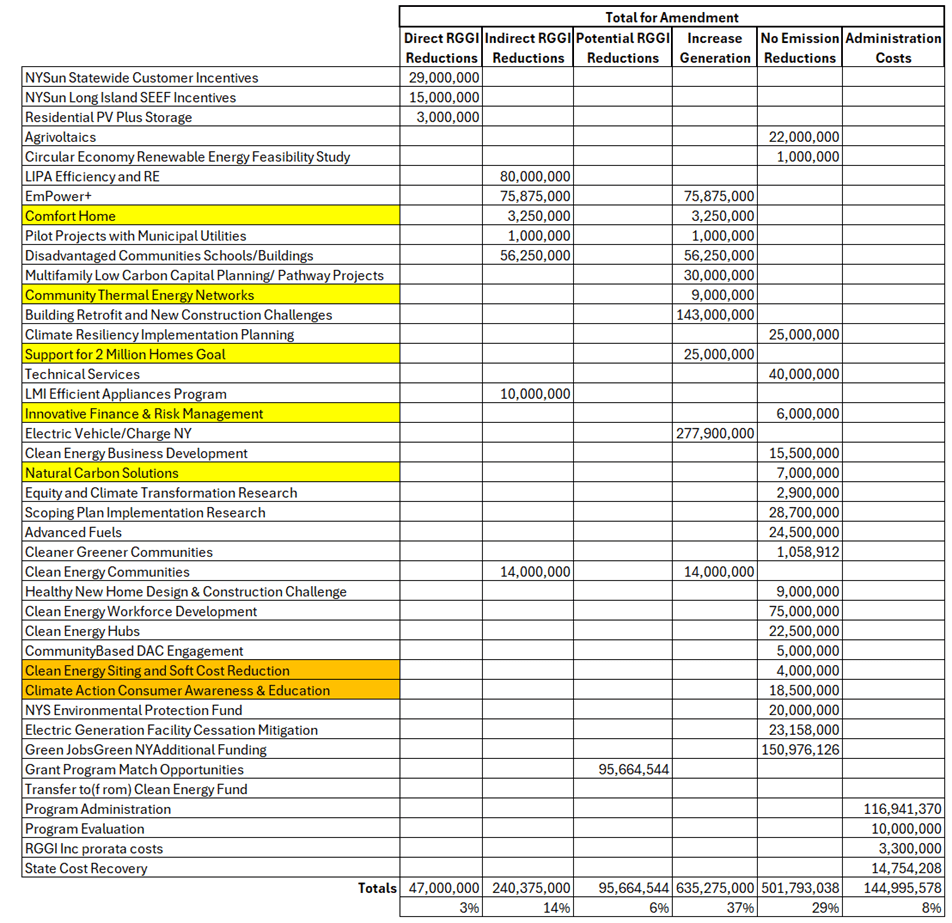Select the Totals label cell
Image resolution: width=952 pixels, height=923 pixels.
375,888
